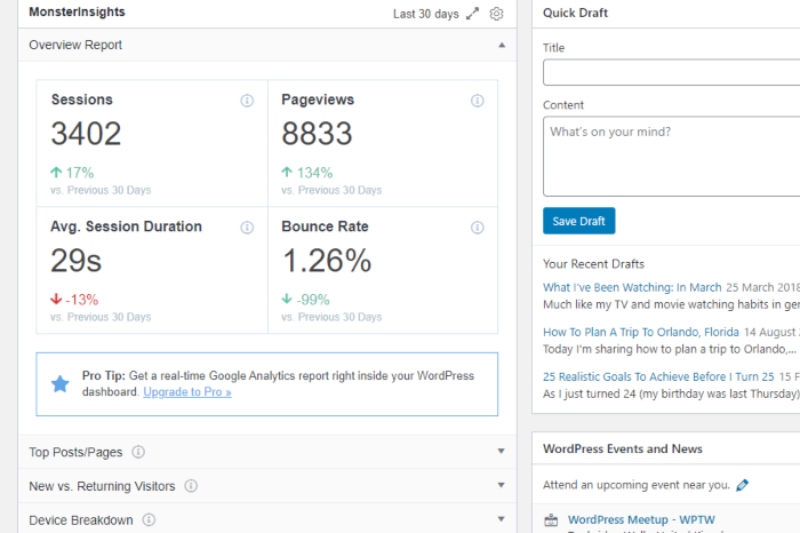The image size is (800, 533).
Task: Open the Upgrade to Pro link
Action: pyautogui.click(x=187, y=392)
